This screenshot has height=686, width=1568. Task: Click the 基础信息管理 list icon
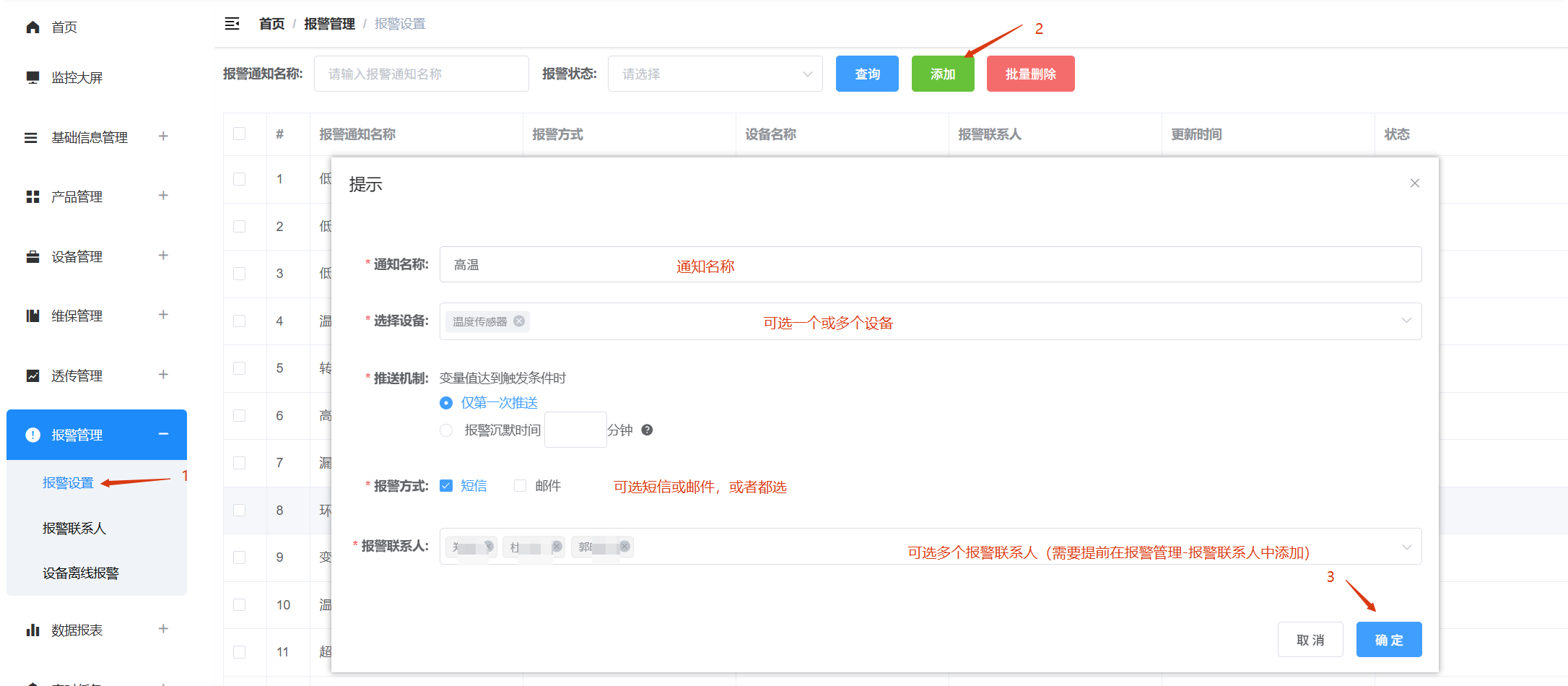[31, 137]
